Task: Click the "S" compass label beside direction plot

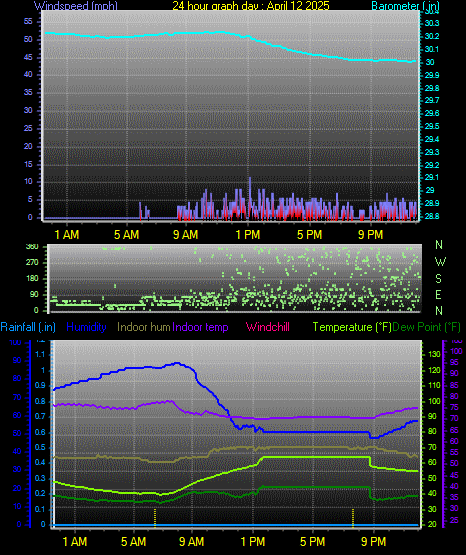Action: (x=438, y=279)
